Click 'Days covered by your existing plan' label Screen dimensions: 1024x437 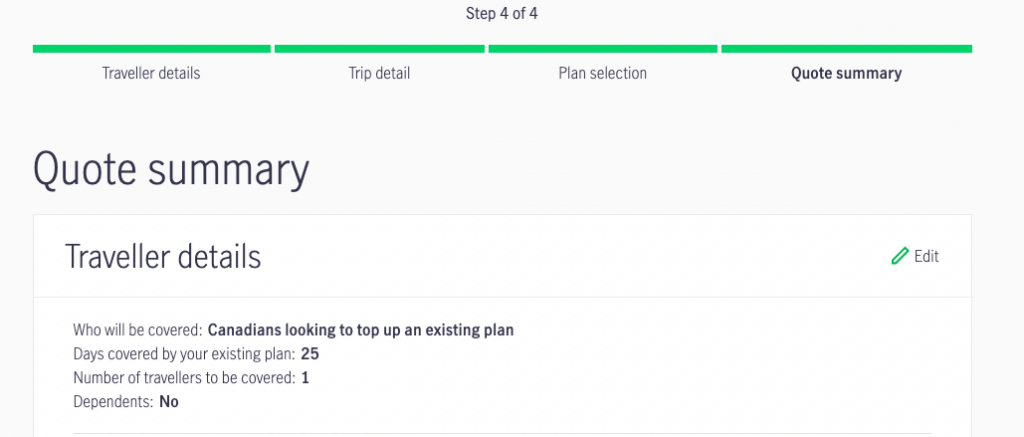coord(184,354)
